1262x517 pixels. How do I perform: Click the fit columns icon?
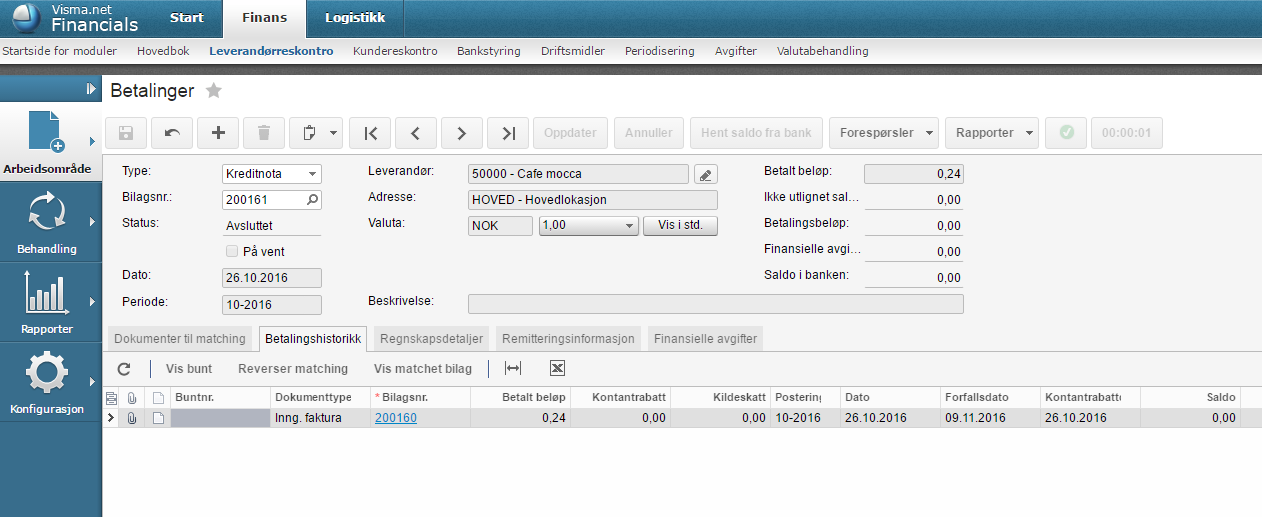pyautogui.click(x=513, y=368)
